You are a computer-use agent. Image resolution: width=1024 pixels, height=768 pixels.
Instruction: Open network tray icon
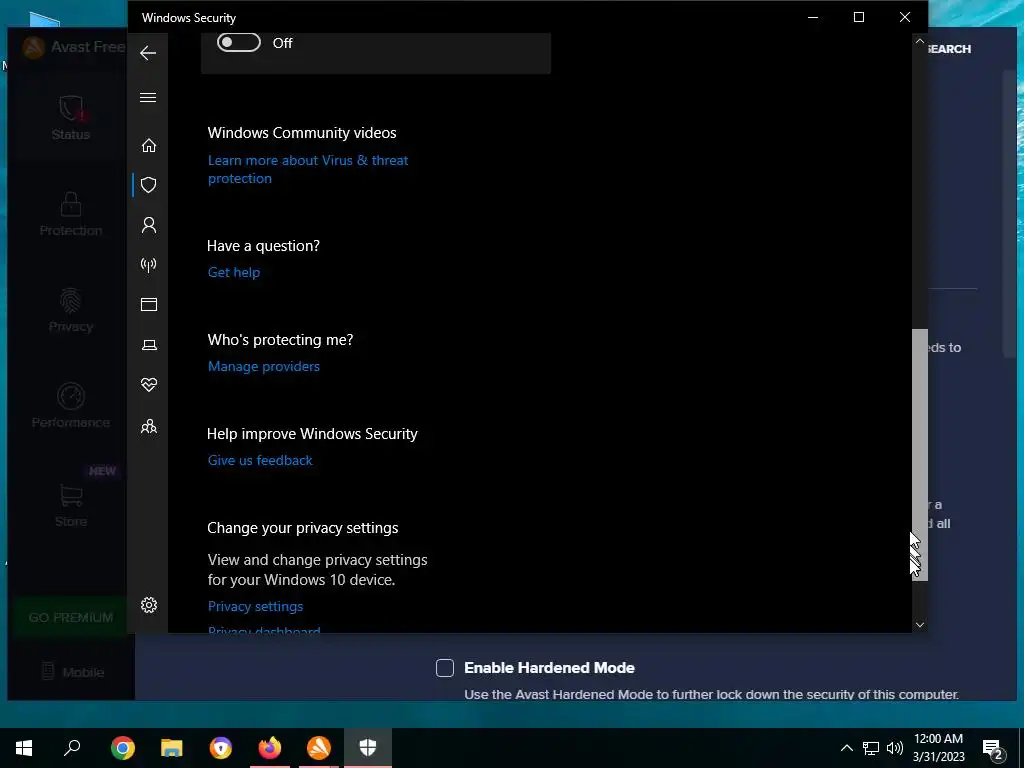871,748
